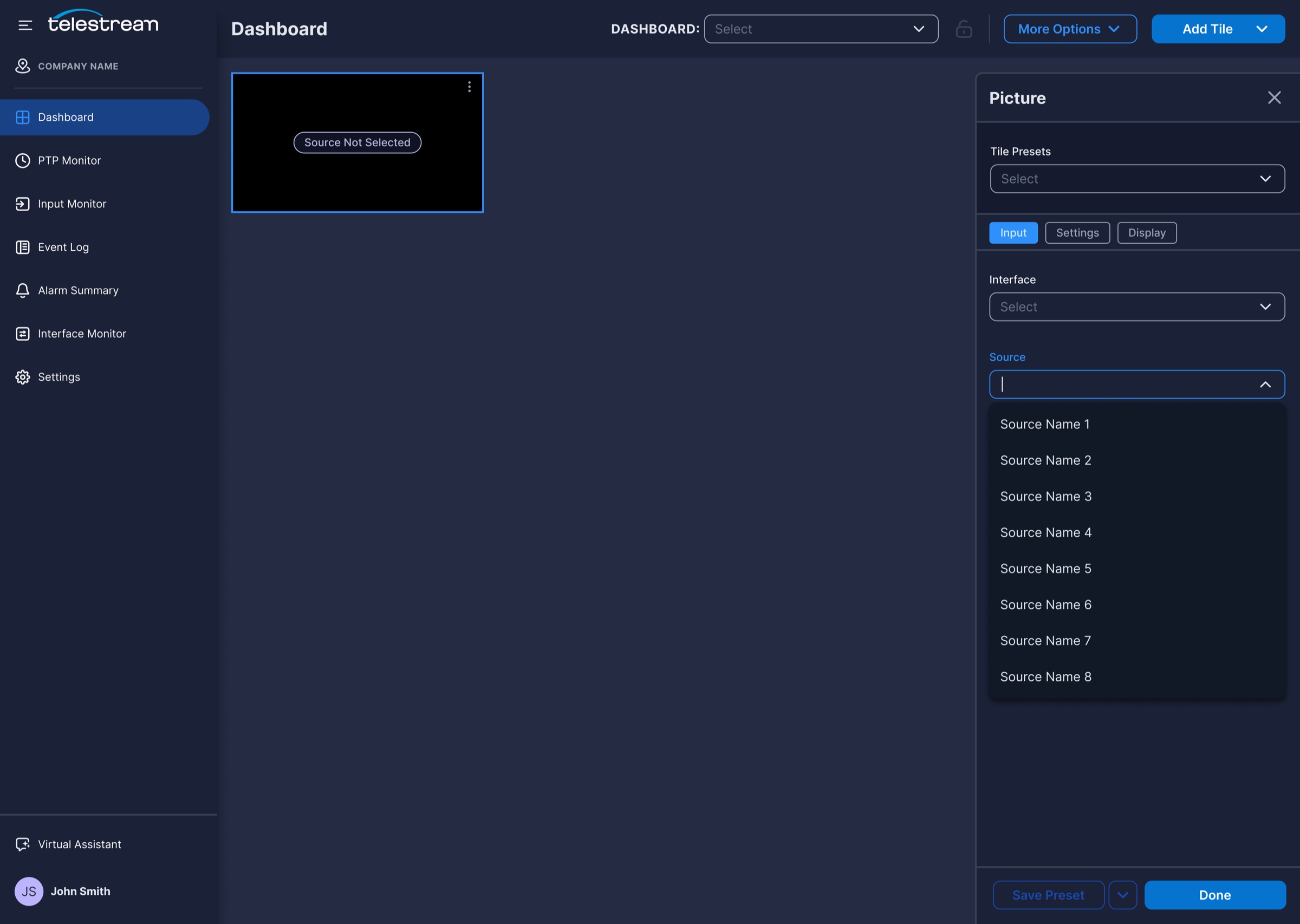Open the tile's three-dot menu
The width and height of the screenshot is (1300, 924).
pyautogui.click(x=470, y=87)
